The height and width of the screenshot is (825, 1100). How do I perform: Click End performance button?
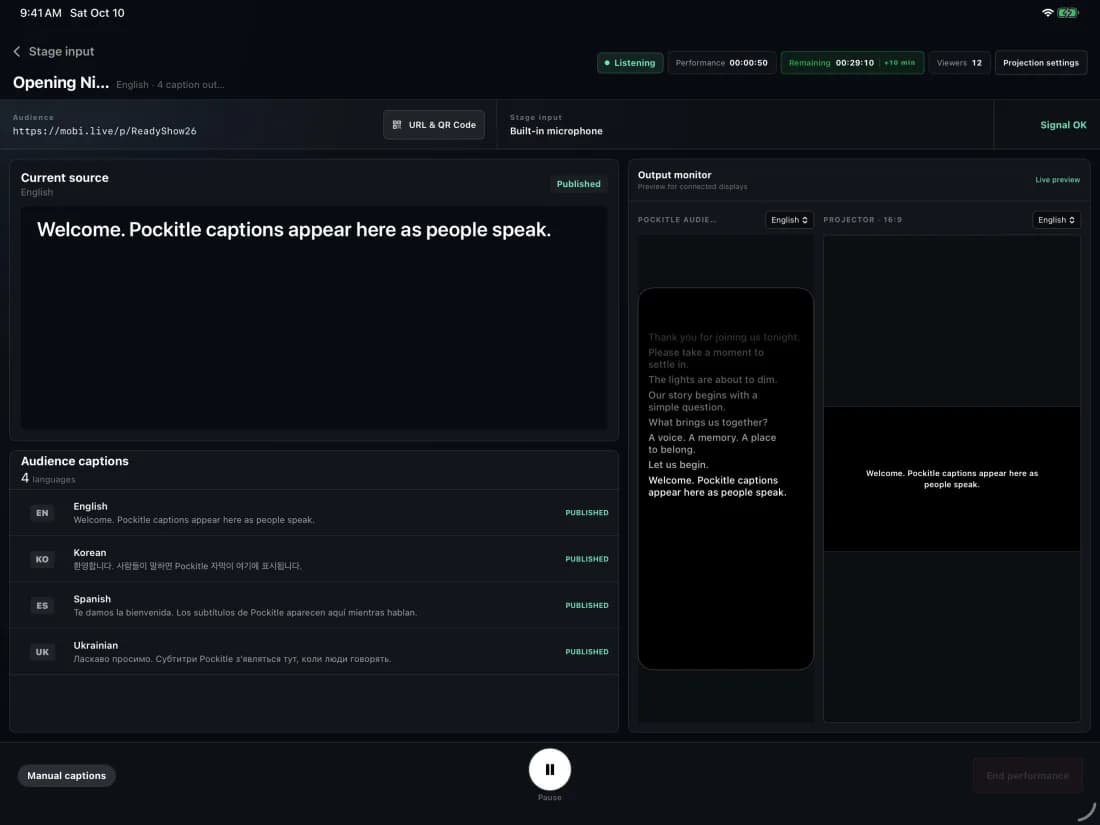click(1028, 775)
